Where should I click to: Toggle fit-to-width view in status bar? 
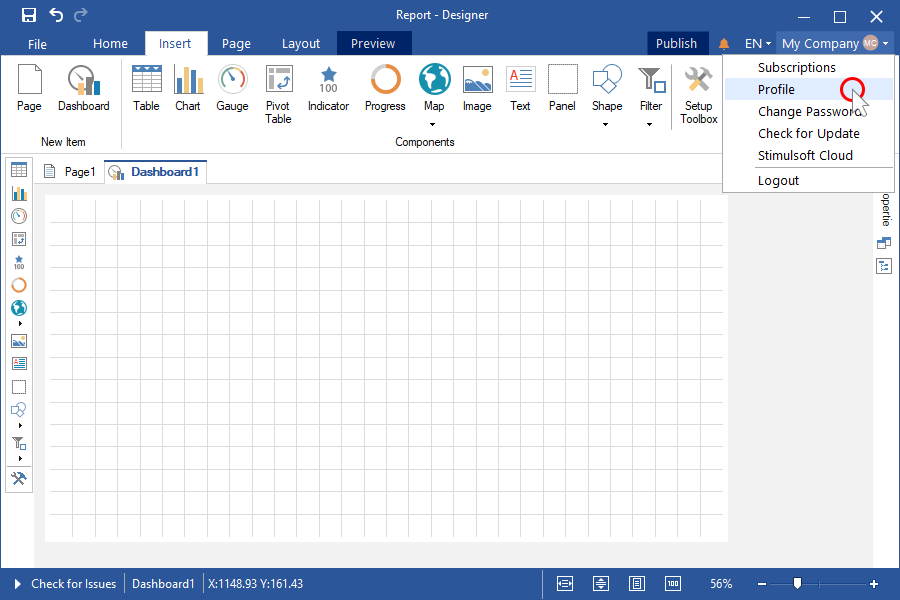[565, 584]
